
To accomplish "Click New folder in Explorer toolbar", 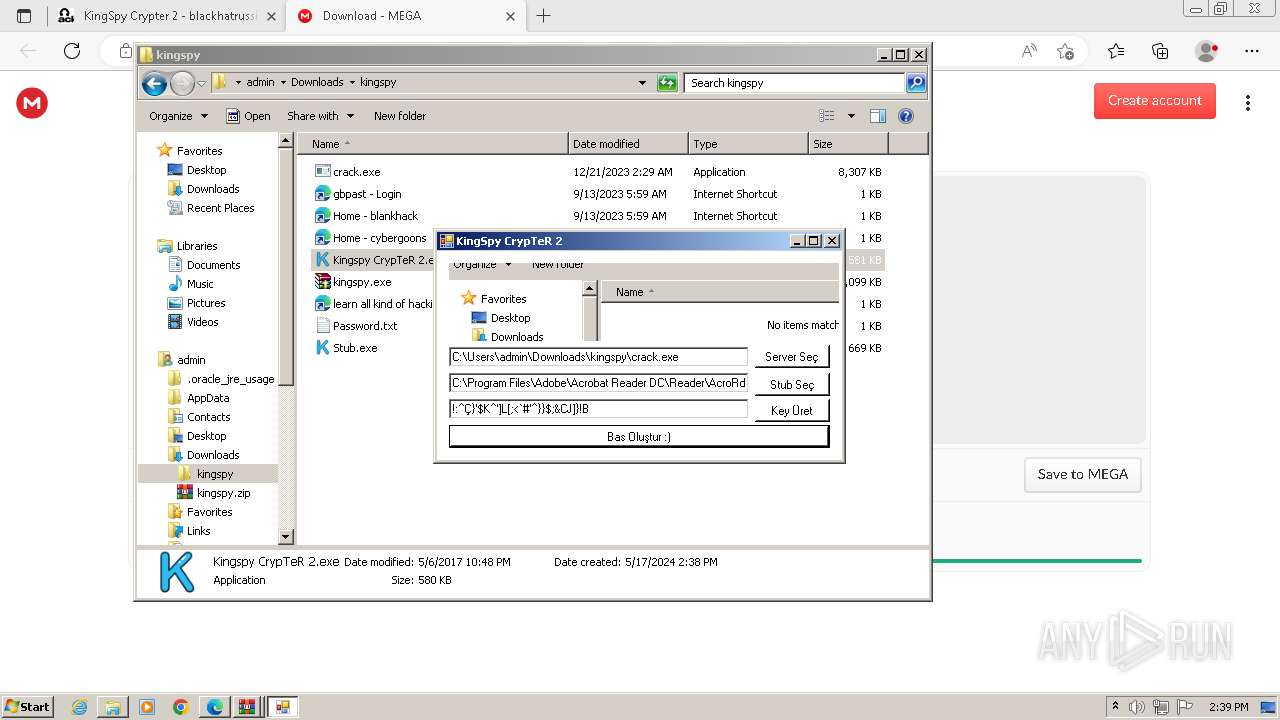I will [x=400, y=116].
